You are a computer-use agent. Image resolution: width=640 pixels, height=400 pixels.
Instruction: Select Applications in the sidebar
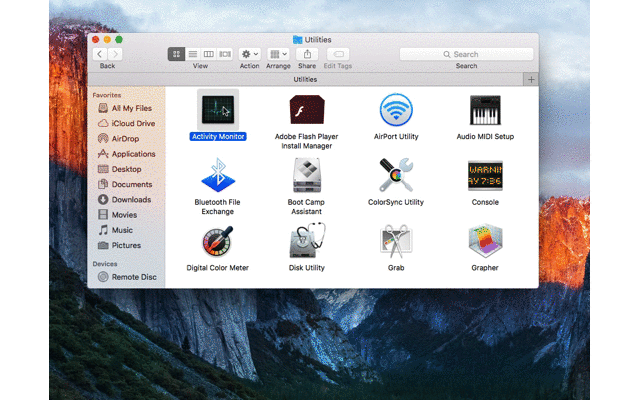coord(133,154)
